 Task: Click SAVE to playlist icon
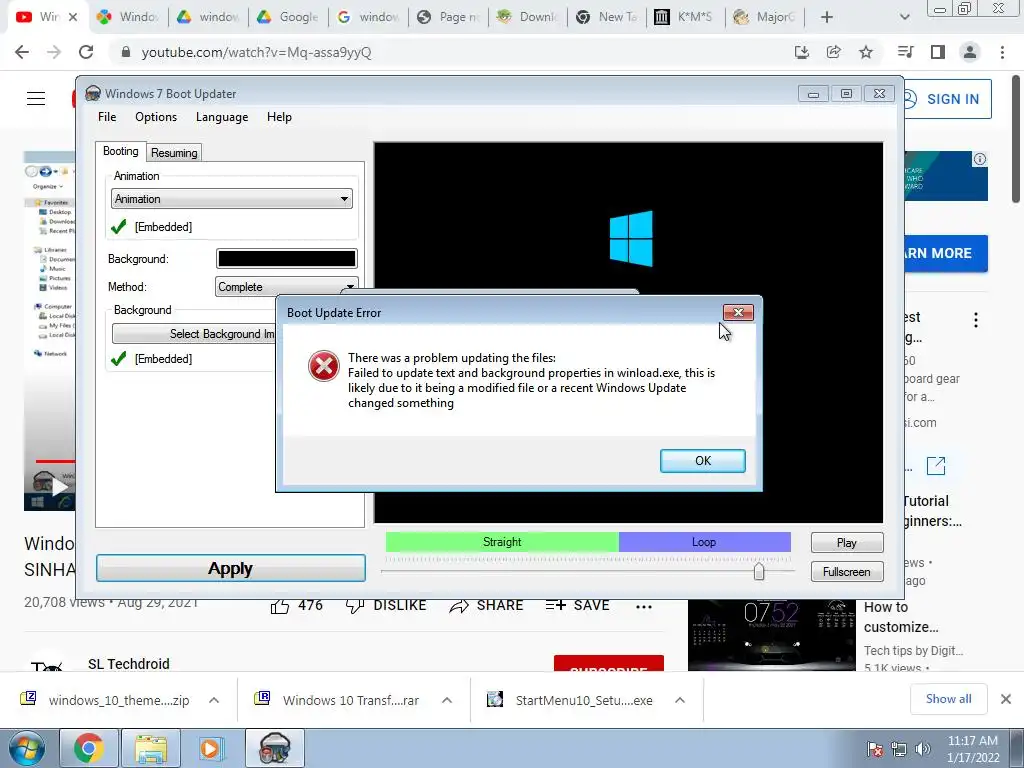[556, 606]
